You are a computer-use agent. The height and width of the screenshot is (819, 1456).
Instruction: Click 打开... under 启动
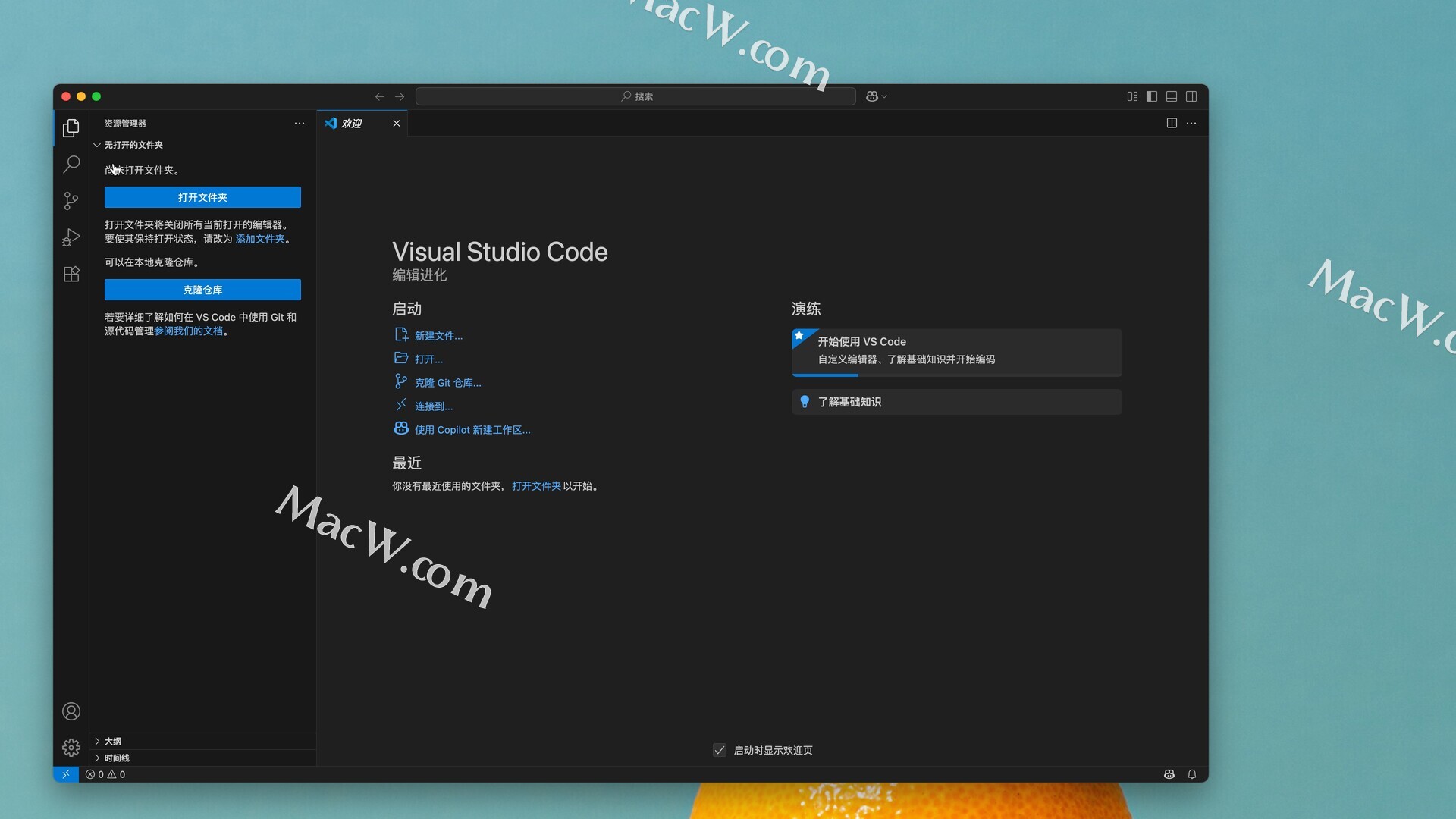pyautogui.click(x=419, y=359)
